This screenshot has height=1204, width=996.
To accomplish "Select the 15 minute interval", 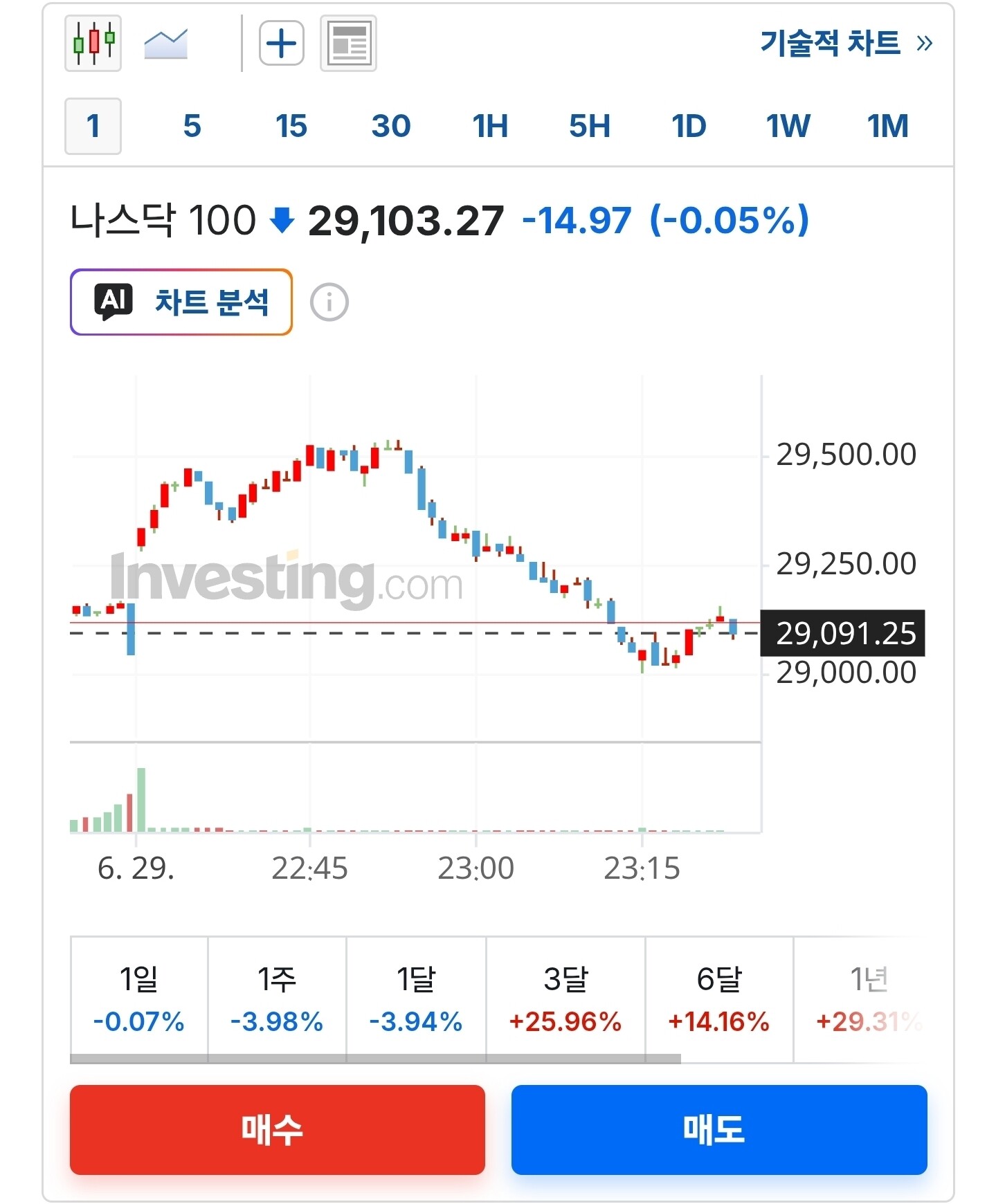I will coord(291,126).
